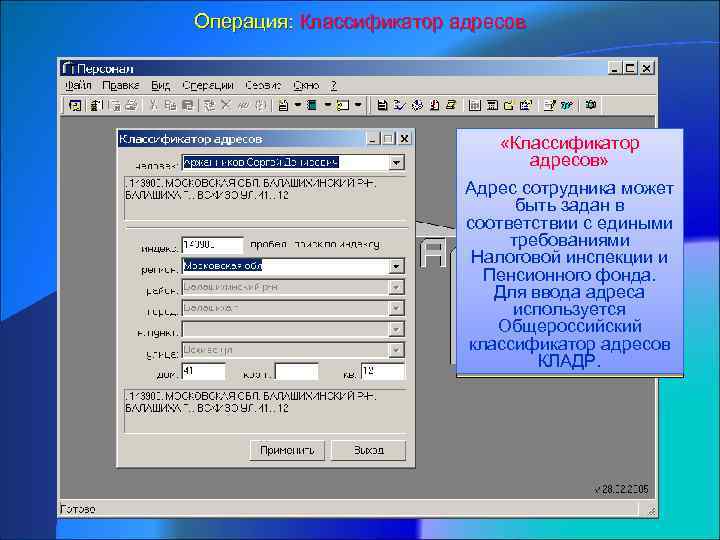Screen dimensions: 720x540
Task: Open the Правка menu
Action: point(121,86)
